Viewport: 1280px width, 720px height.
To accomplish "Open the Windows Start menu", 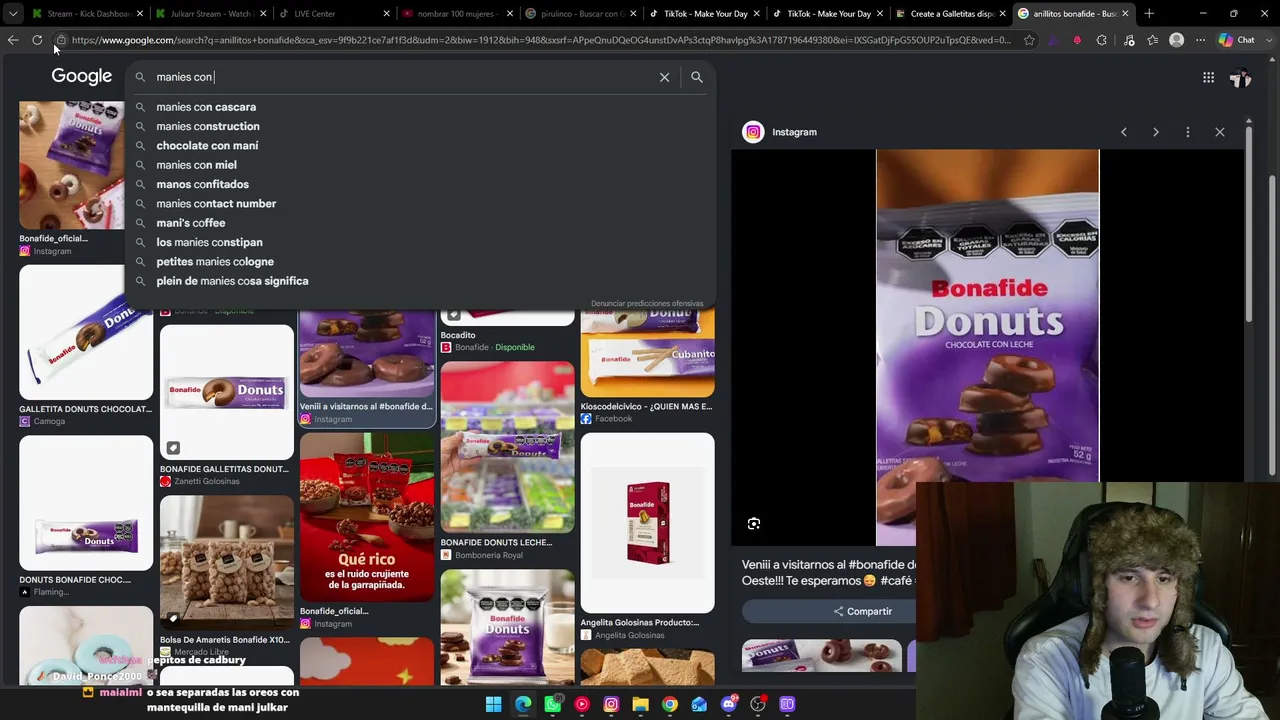I will (494, 704).
